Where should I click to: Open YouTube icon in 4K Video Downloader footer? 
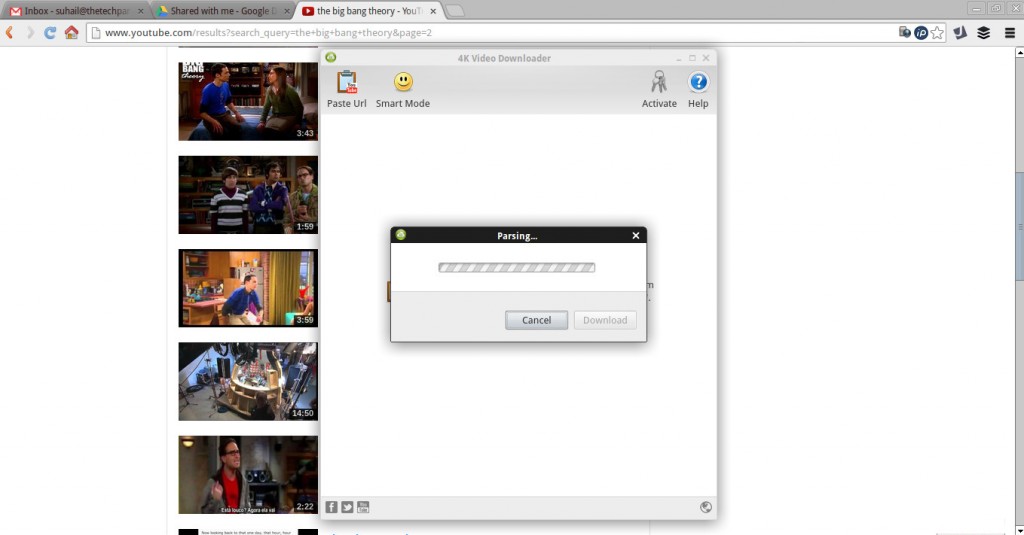click(x=363, y=507)
